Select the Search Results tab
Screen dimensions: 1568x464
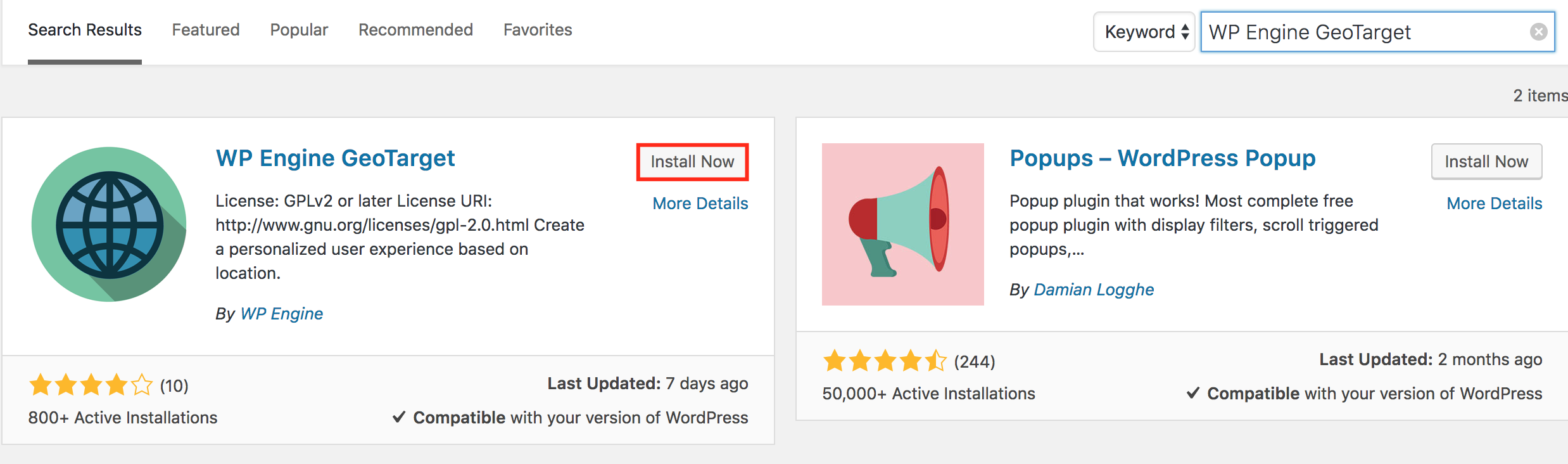[x=85, y=30]
